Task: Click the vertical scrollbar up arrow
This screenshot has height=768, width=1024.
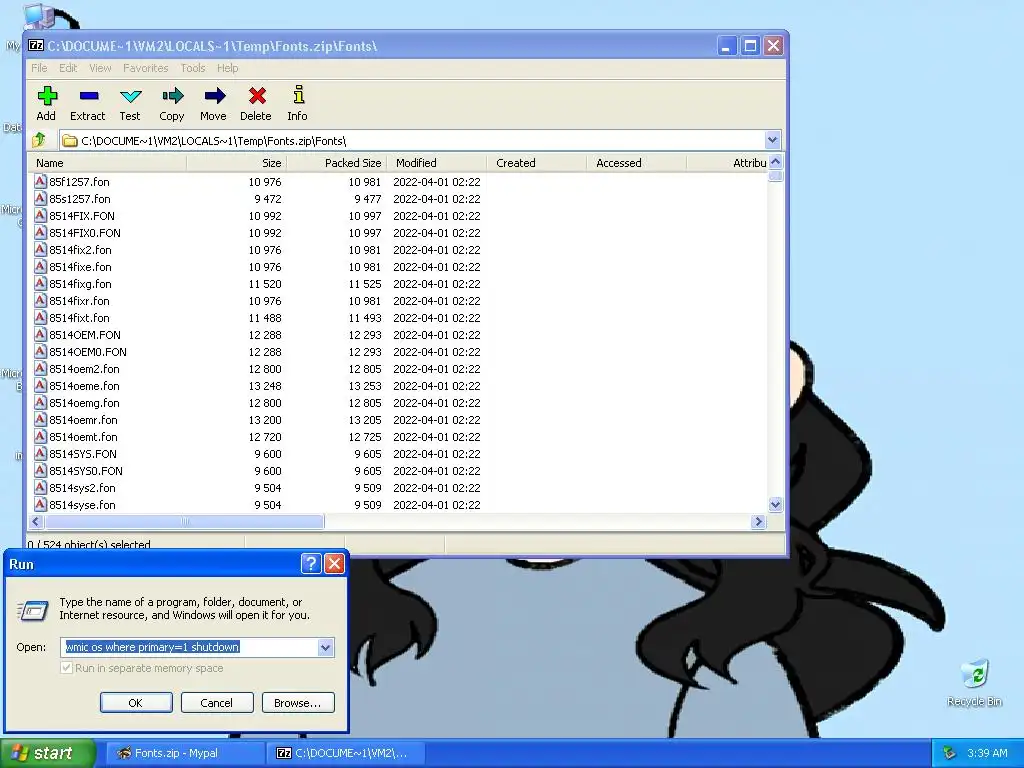Action: [775, 162]
